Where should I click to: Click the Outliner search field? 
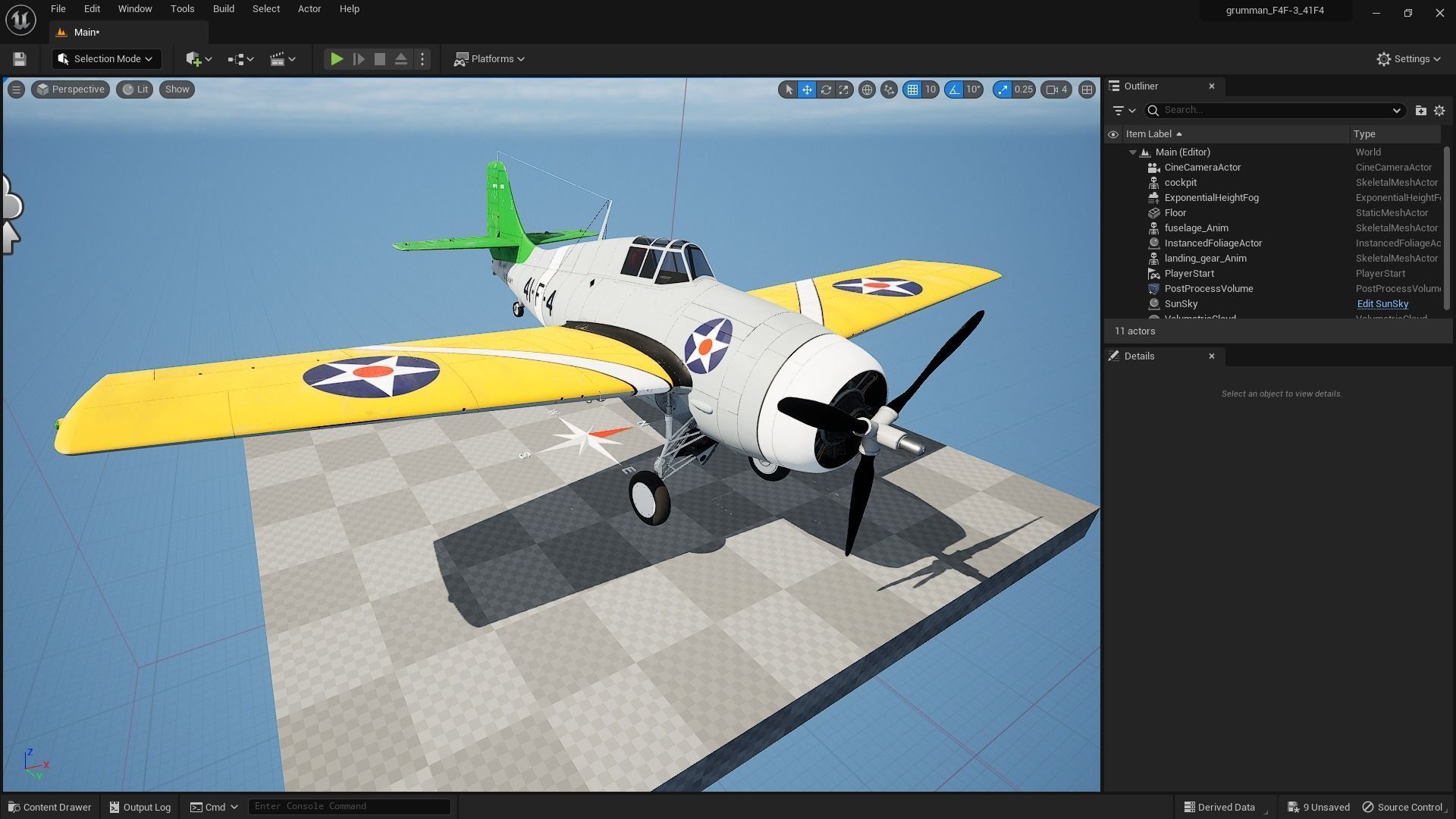click(1274, 111)
